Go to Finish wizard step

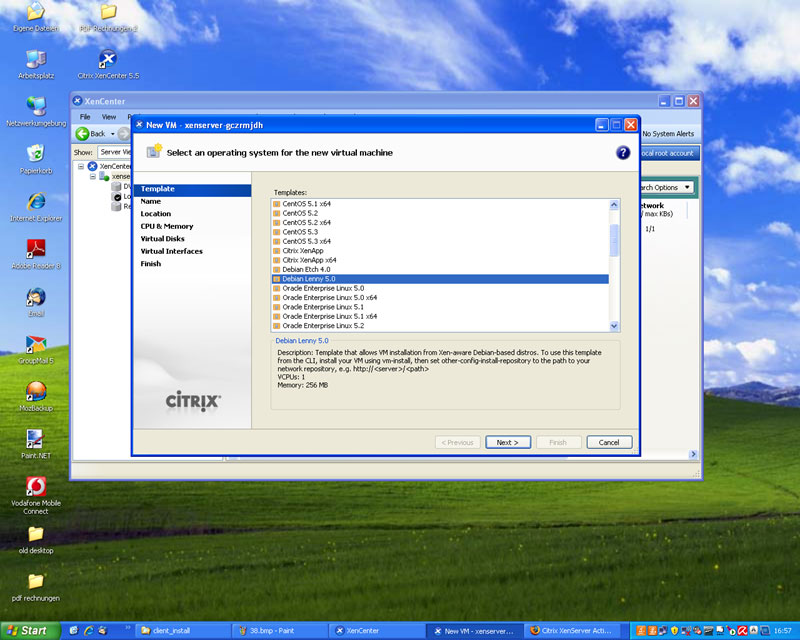coord(192,264)
